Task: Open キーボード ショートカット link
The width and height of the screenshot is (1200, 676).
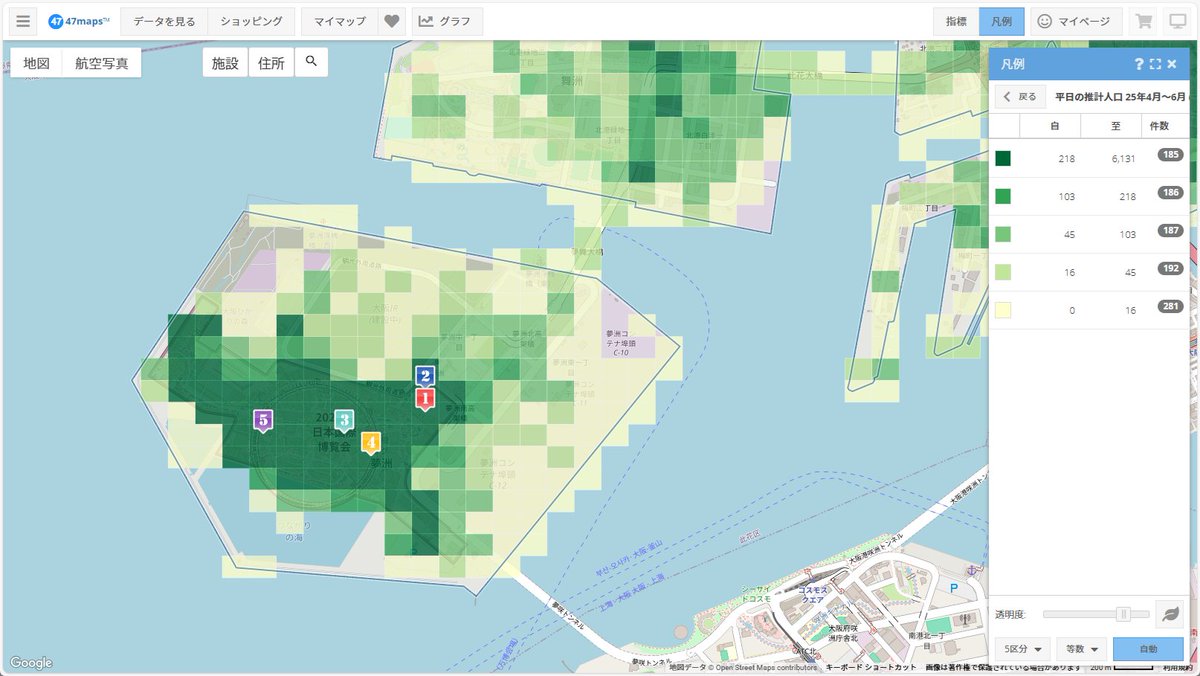Action: point(871,667)
